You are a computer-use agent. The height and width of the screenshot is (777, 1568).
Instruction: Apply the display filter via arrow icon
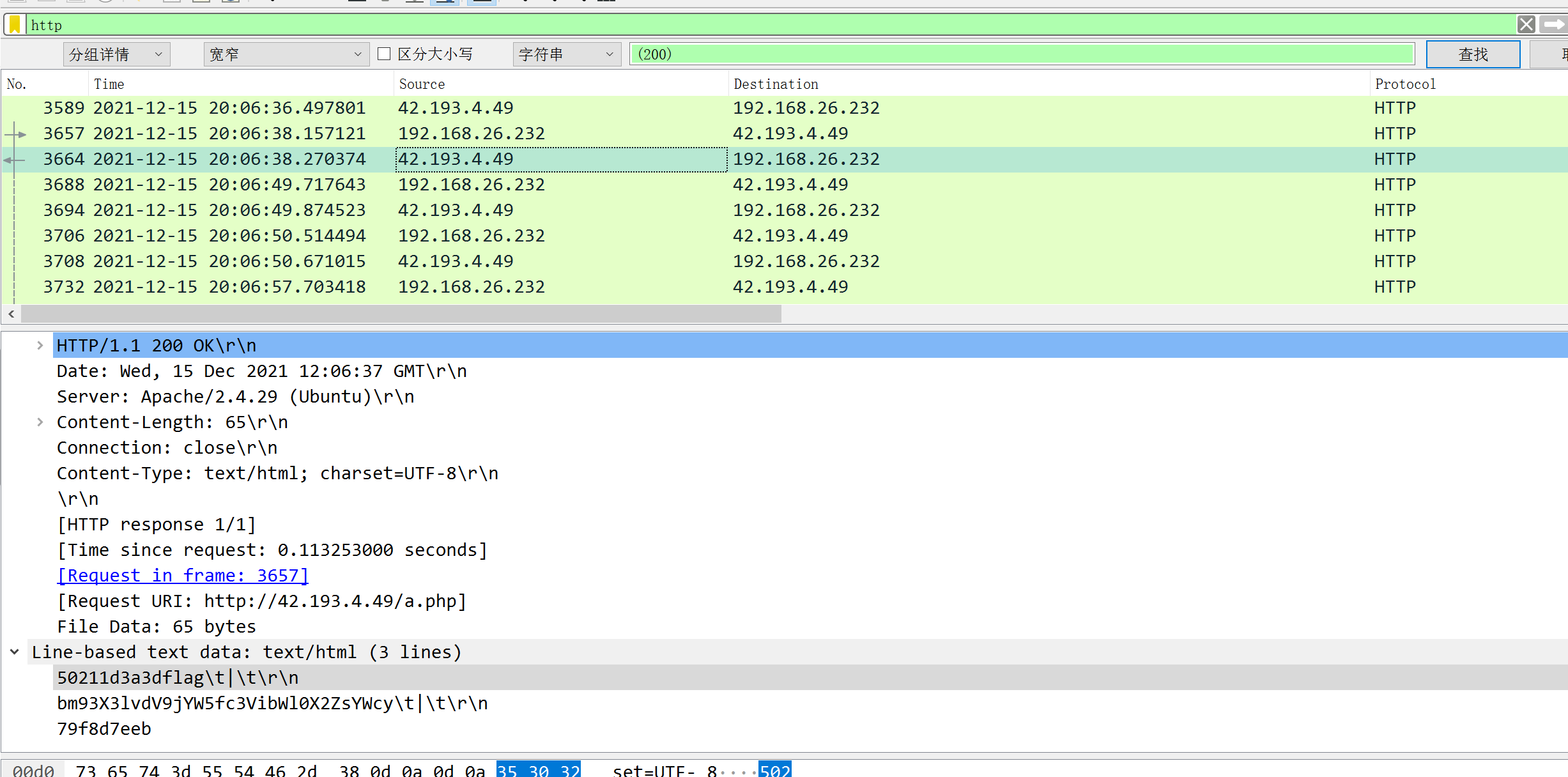pyautogui.click(x=1554, y=25)
